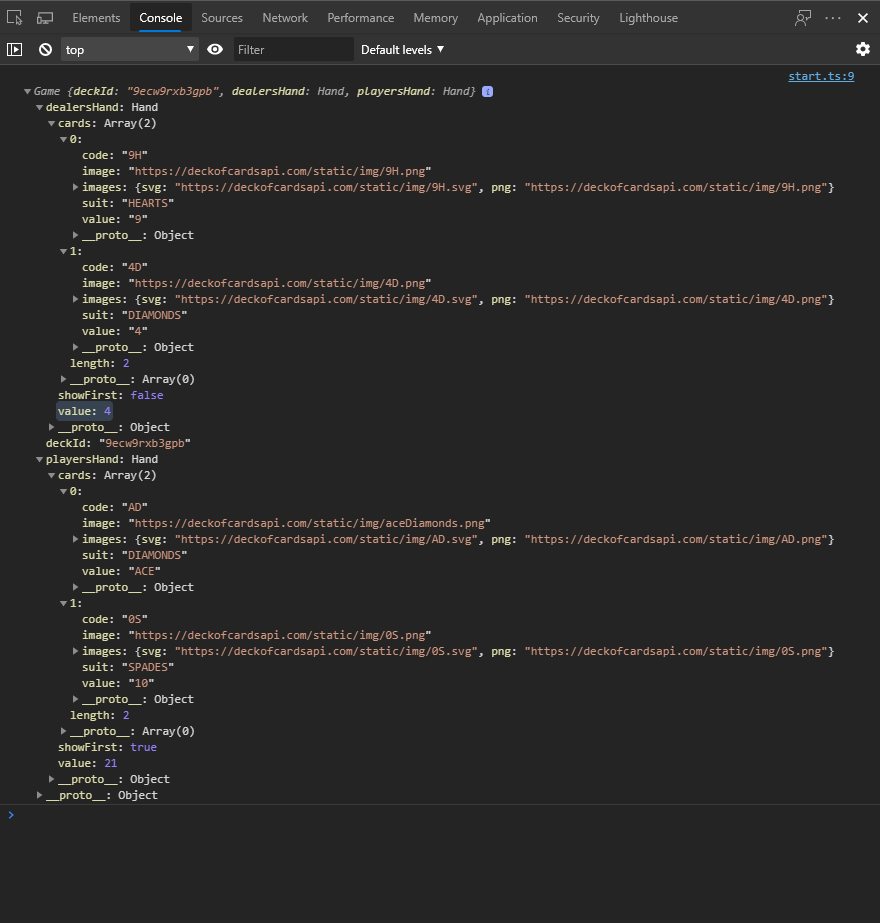Collapse the Game object
This screenshot has width=880, height=923.
[x=27, y=91]
